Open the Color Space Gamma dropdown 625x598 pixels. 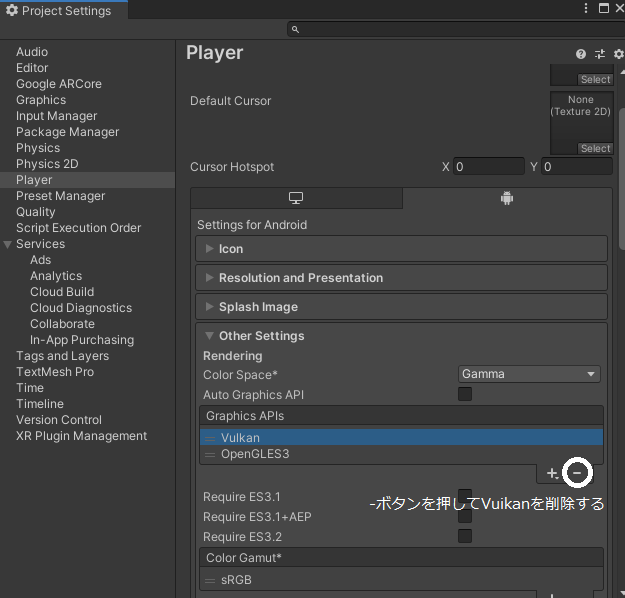click(529, 374)
